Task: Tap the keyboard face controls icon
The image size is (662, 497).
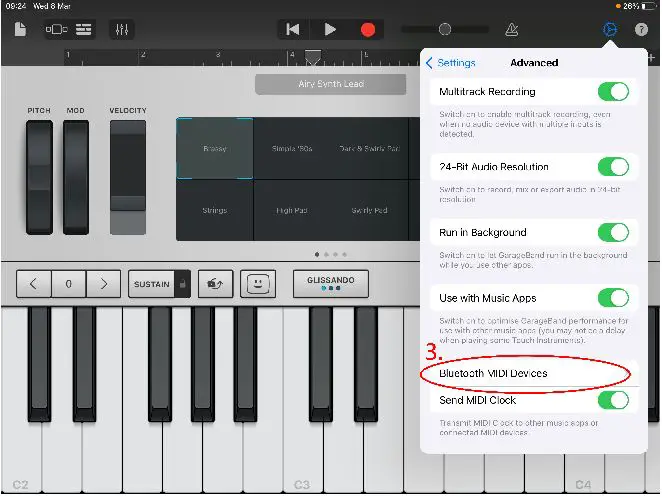Action: (259, 284)
